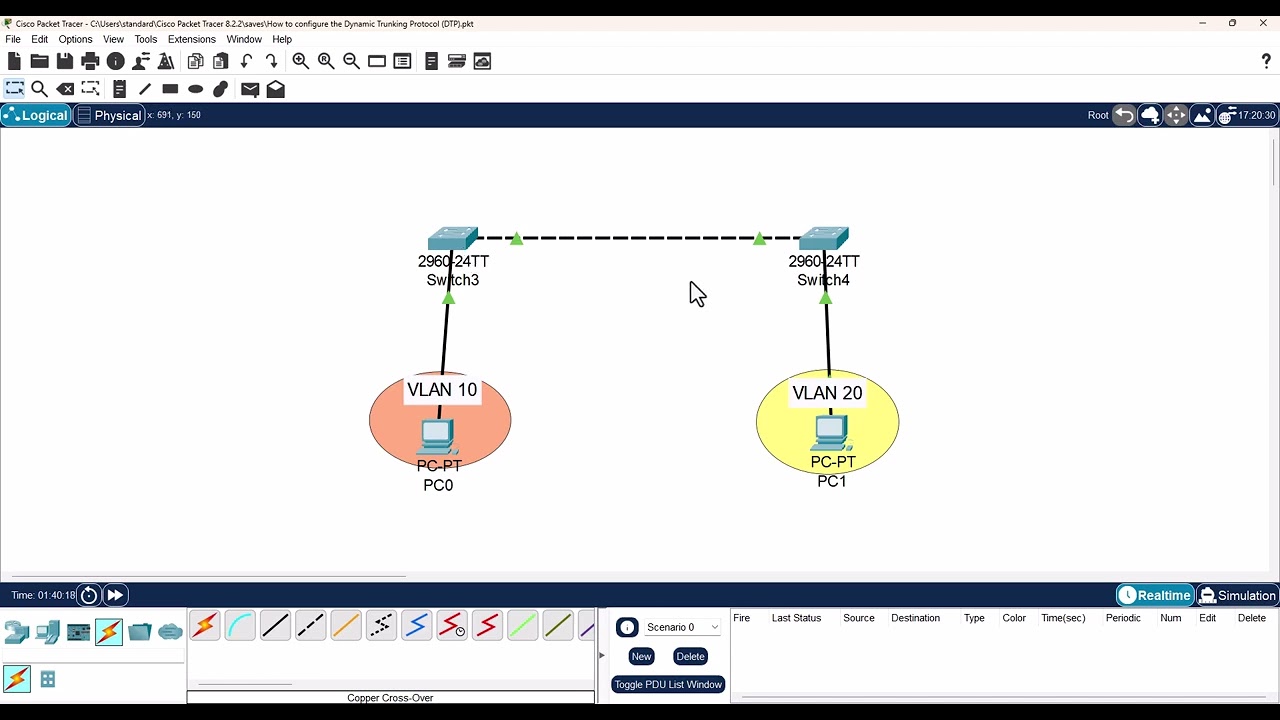The height and width of the screenshot is (720, 1280).
Task: Fast forward time button
Action: pos(115,595)
